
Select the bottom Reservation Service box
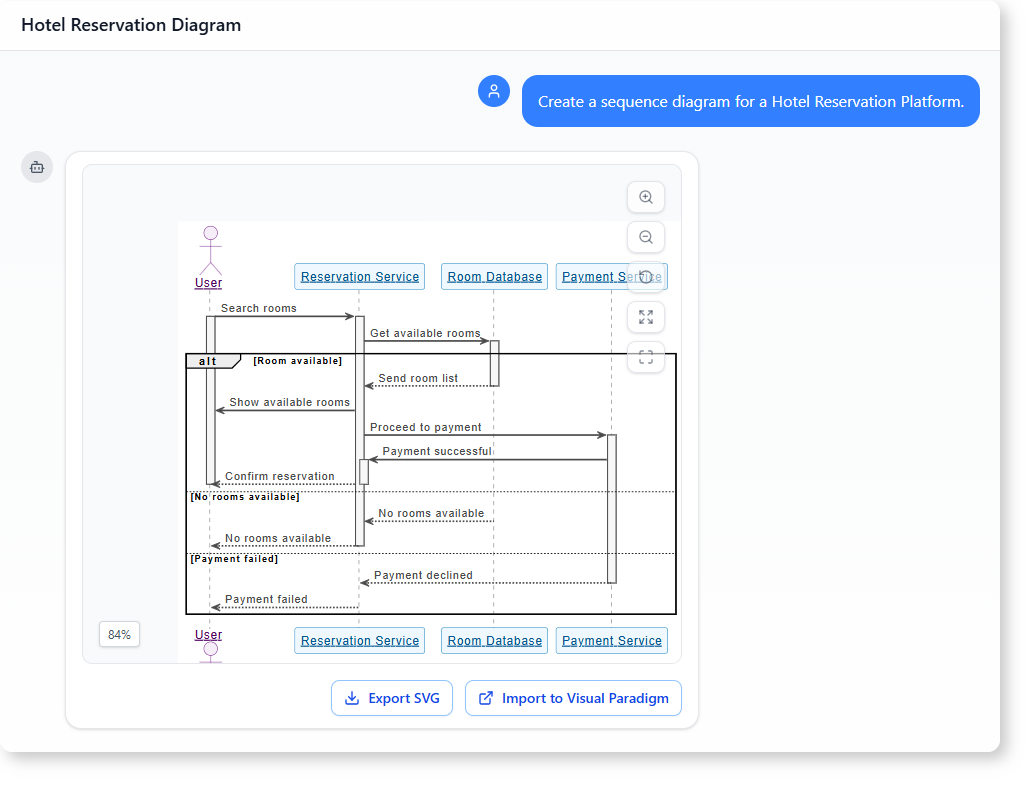(359, 641)
